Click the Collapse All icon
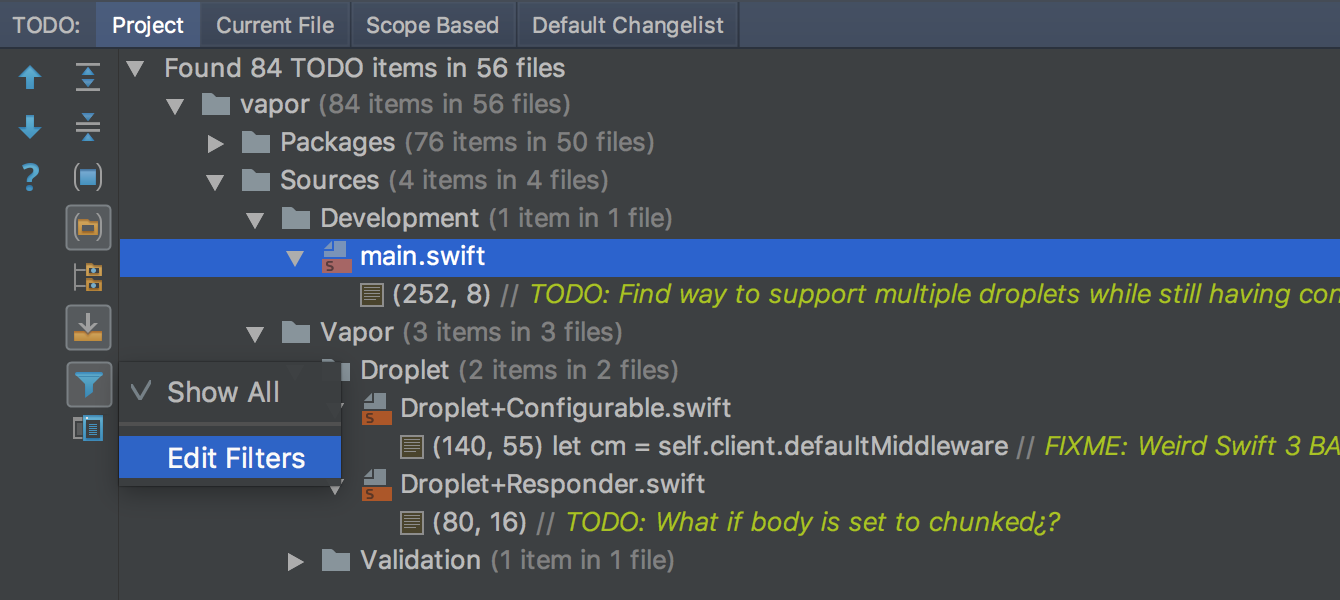This screenshot has height=600, width=1340. coord(88,127)
